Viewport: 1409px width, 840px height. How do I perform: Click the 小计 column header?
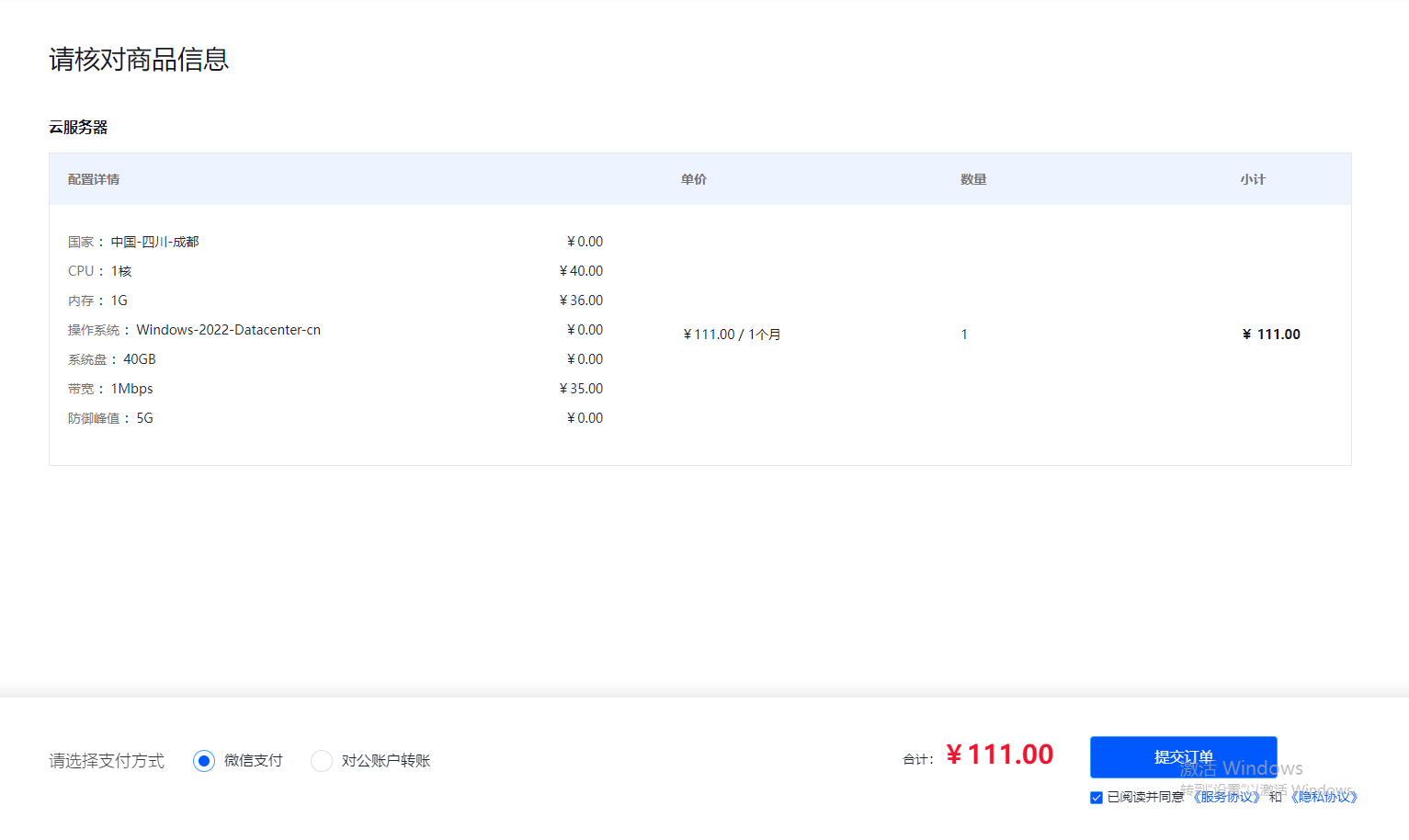1253,179
